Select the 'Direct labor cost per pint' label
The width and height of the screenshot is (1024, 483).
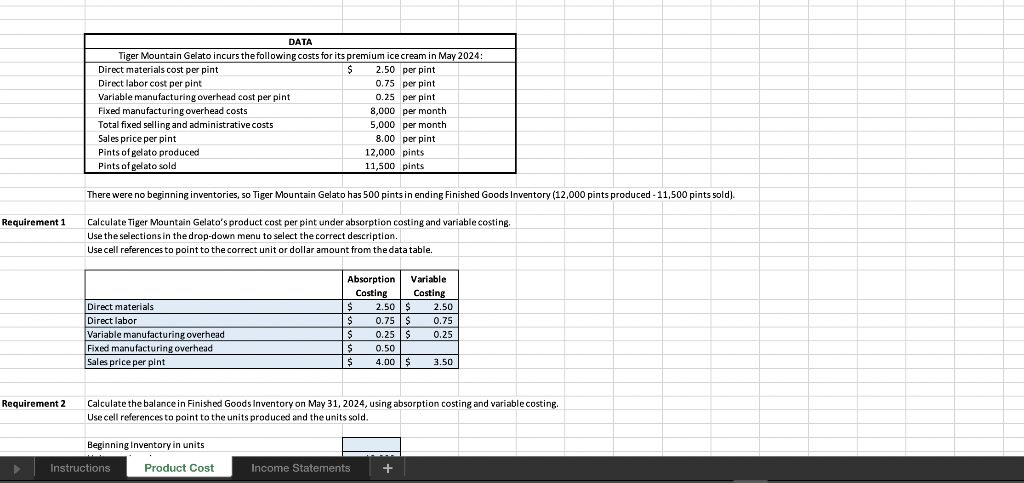click(150, 83)
